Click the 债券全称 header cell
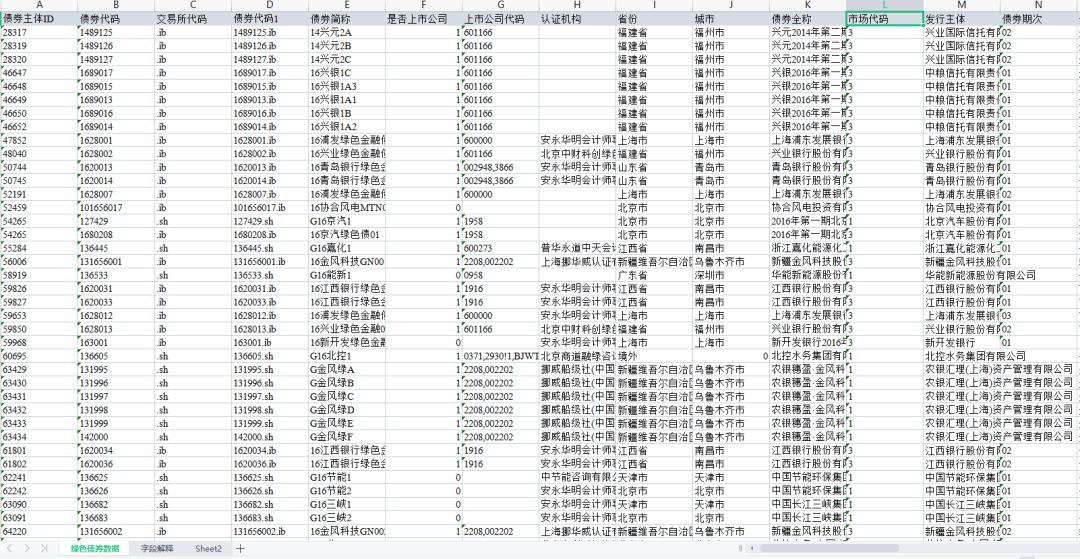The height and width of the screenshot is (559, 1080). [808, 19]
